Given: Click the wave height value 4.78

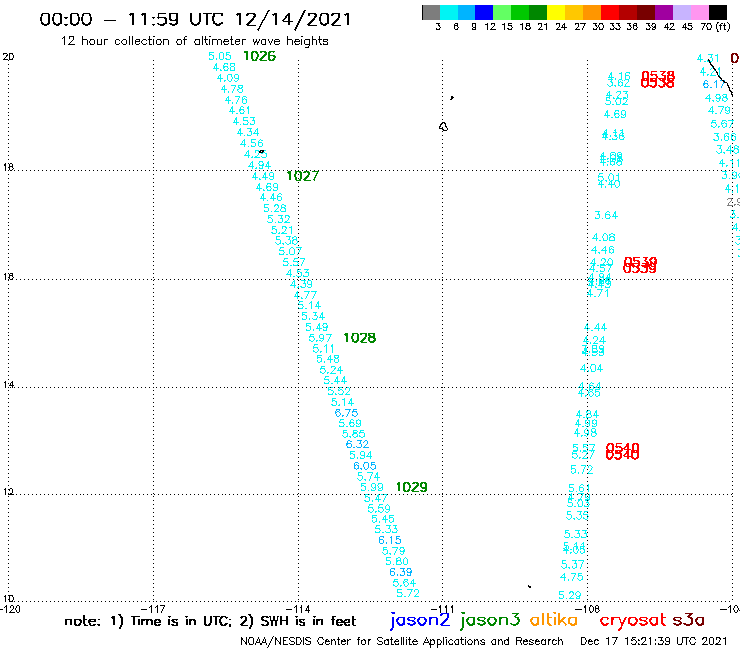Looking at the screenshot, I should pyautogui.click(x=232, y=89).
